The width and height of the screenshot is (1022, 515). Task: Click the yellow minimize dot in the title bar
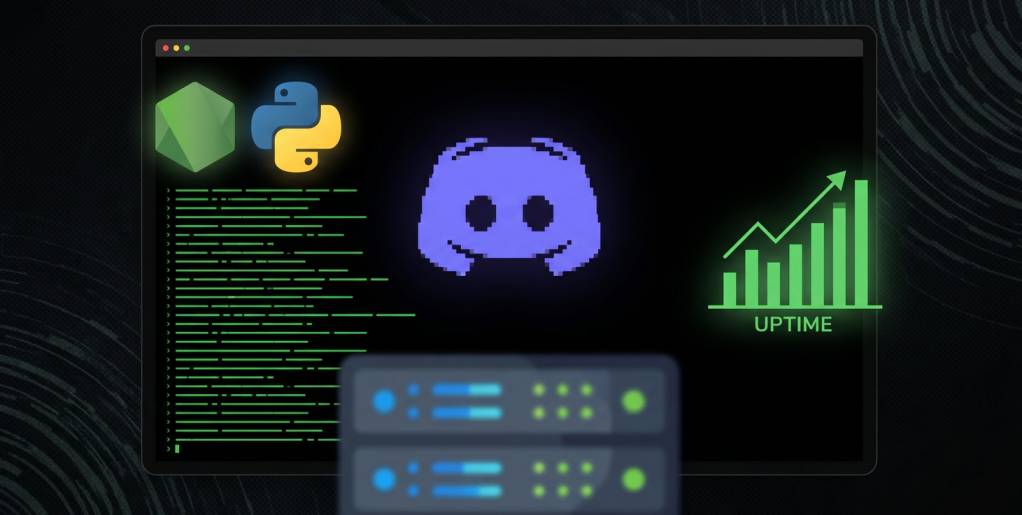pos(176,48)
